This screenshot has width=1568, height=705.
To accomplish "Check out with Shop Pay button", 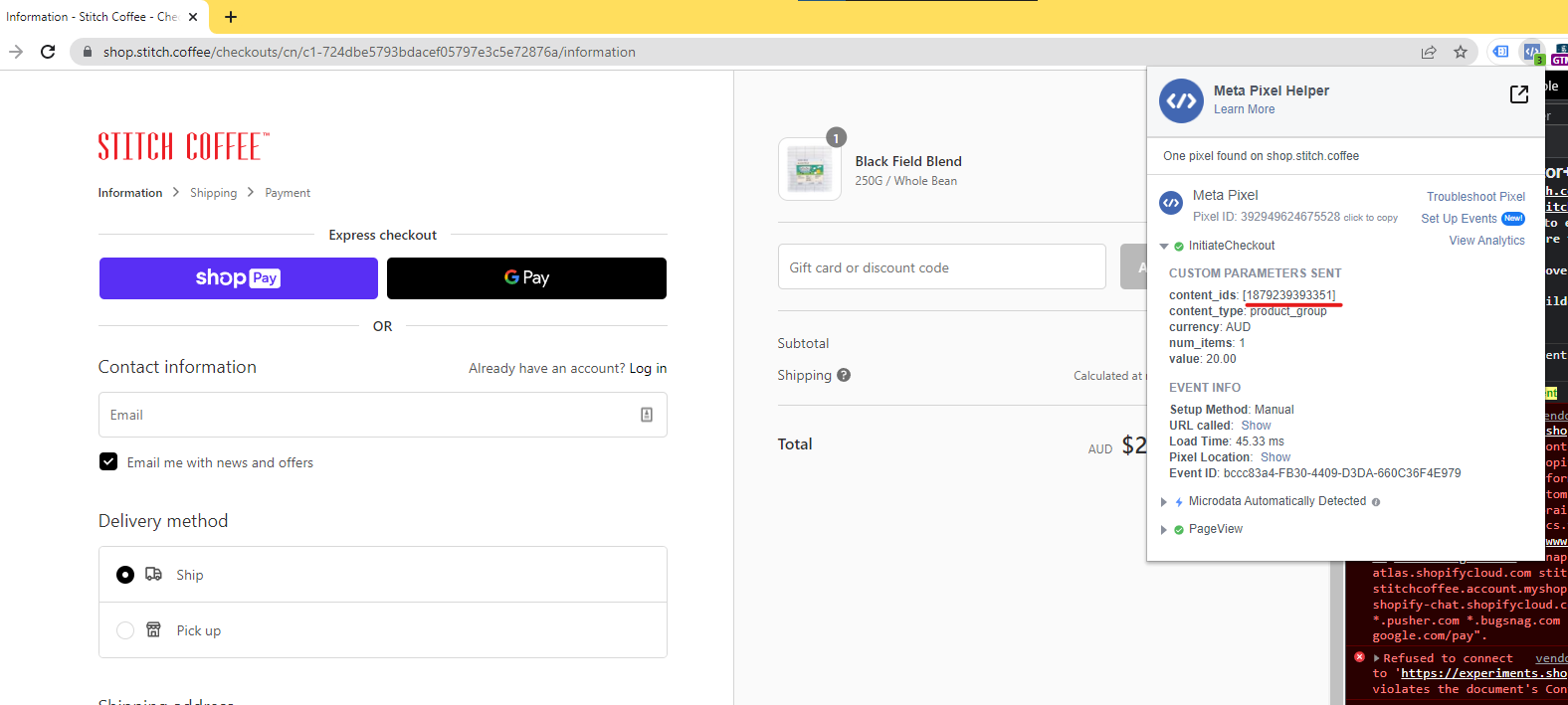I will tap(239, 278).
